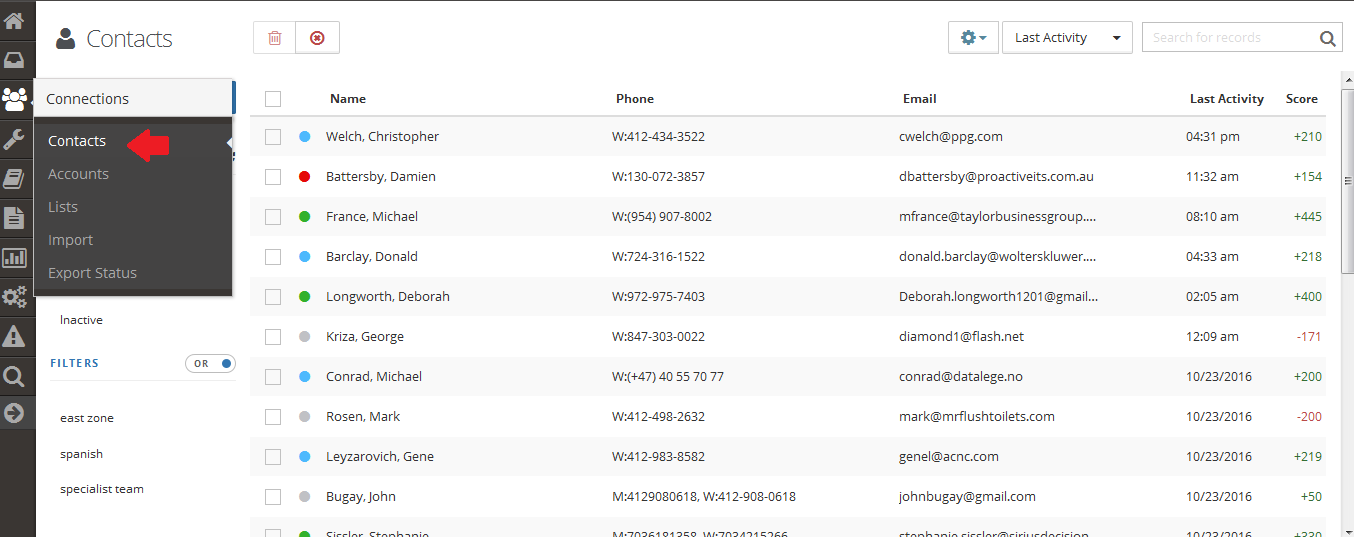Click the trash delete button

275,38
